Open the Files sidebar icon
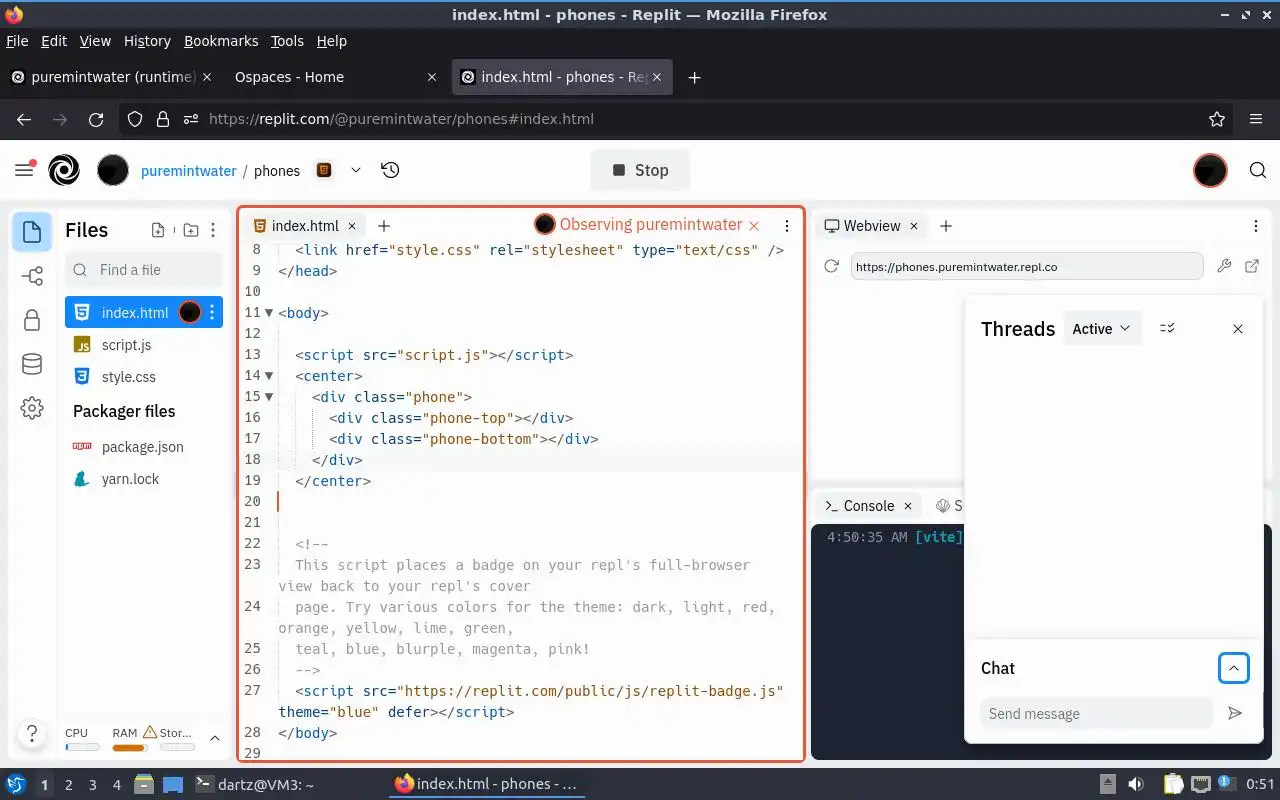Viewport: 1280px width, 800px height. point(32,232)
